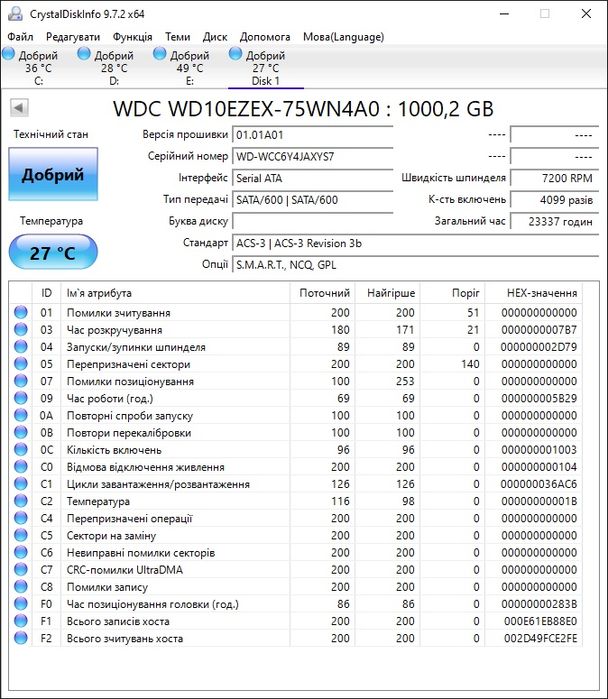Click status icon for 0C Кількість включень
Image resolution: width=608 pixels, height=699 pixels.
click(x=21, y=449)
